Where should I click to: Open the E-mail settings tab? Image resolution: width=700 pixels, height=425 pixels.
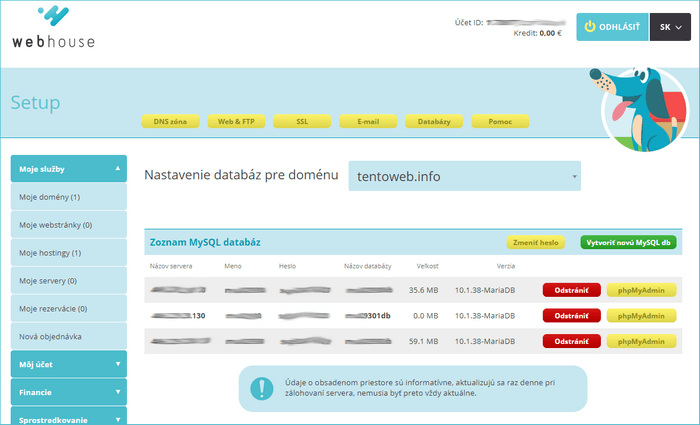point(368,122)
